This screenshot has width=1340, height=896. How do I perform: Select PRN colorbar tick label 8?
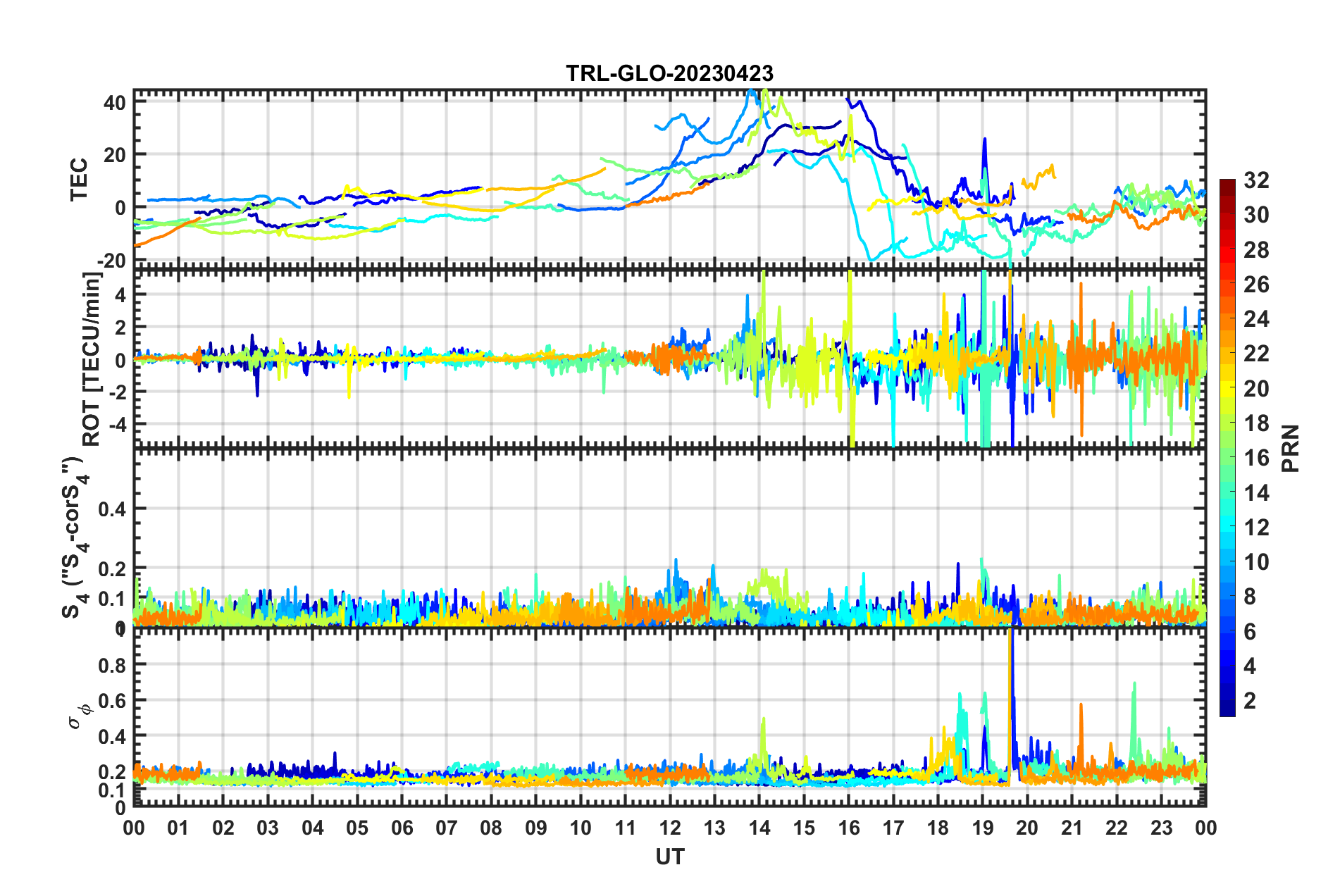point(1250,597)
